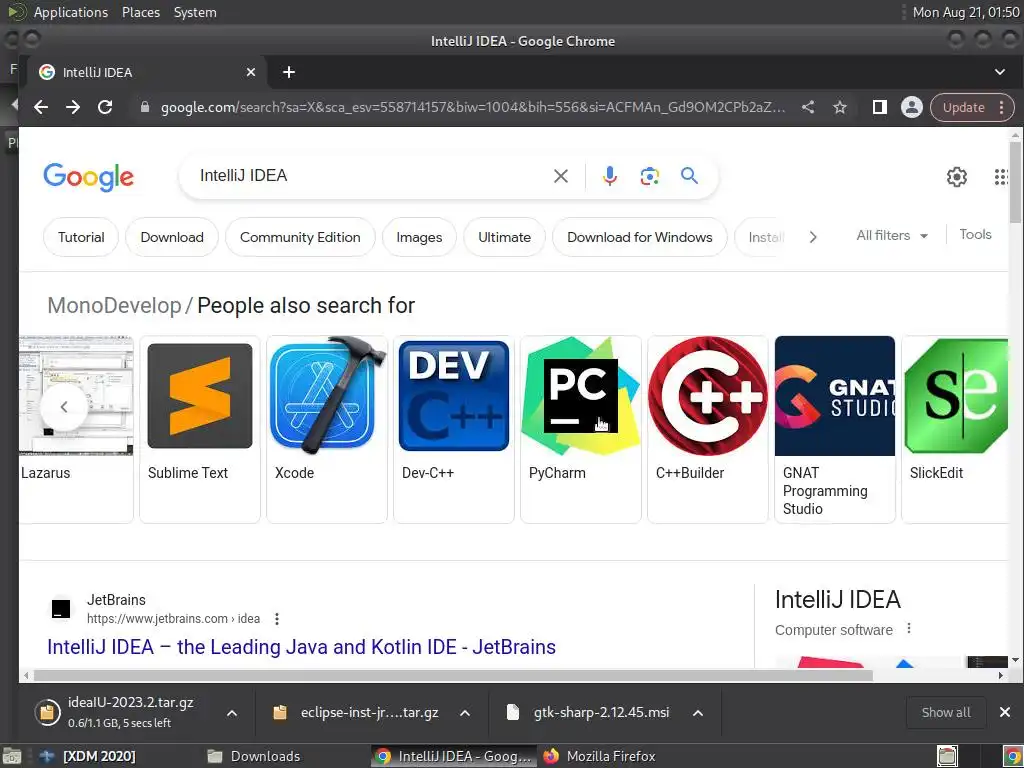Open JetBrains result options menu
1024x768 pixels.
point(277,618)
